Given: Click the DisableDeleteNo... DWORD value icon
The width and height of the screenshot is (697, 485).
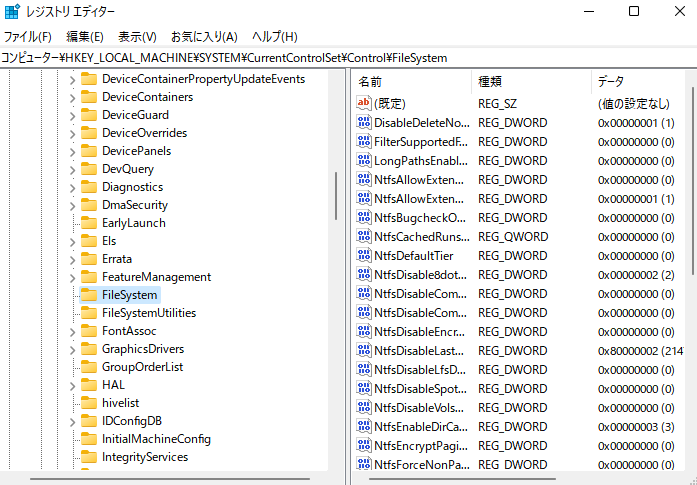Looking at the screenshot, I should 364,122.
